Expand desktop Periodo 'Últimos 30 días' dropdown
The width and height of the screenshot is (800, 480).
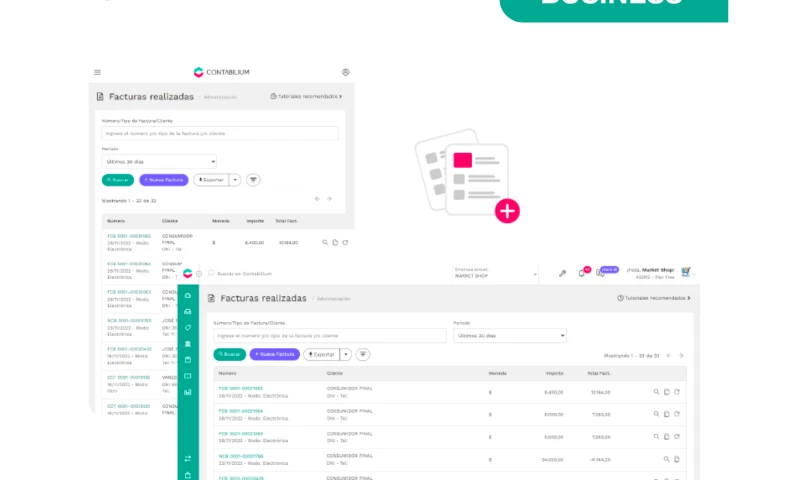click(510, 336)
